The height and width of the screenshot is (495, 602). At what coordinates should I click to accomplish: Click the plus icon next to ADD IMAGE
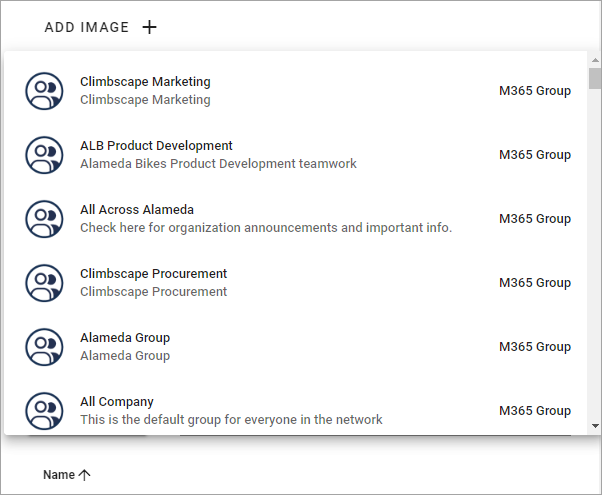pyautogui.click(x=149, y=27)
